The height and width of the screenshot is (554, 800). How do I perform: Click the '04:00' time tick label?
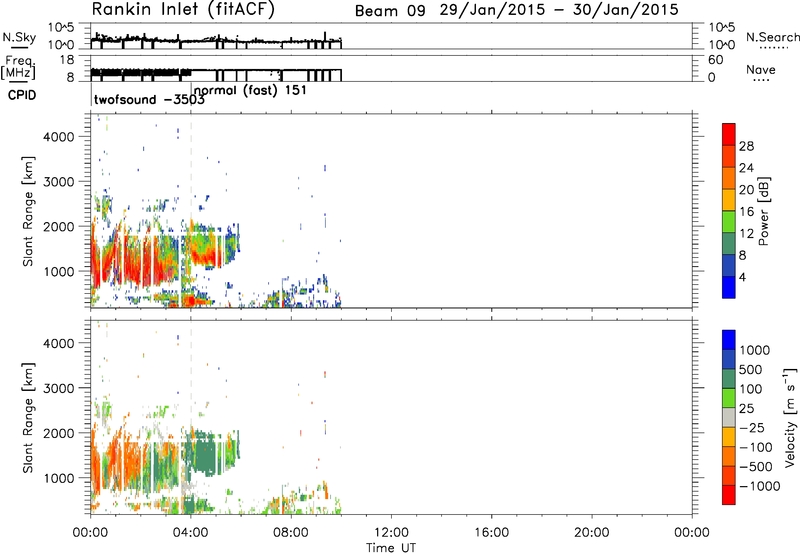pyautogui.click(x=191, y=533)
